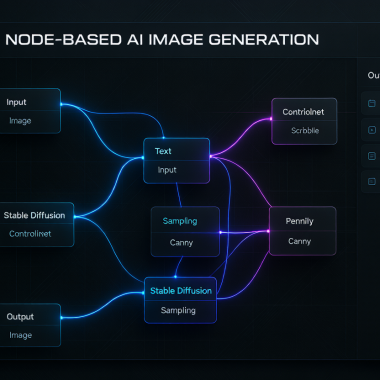Click the Scribble row in the Controlnet node

pos(304,132)
